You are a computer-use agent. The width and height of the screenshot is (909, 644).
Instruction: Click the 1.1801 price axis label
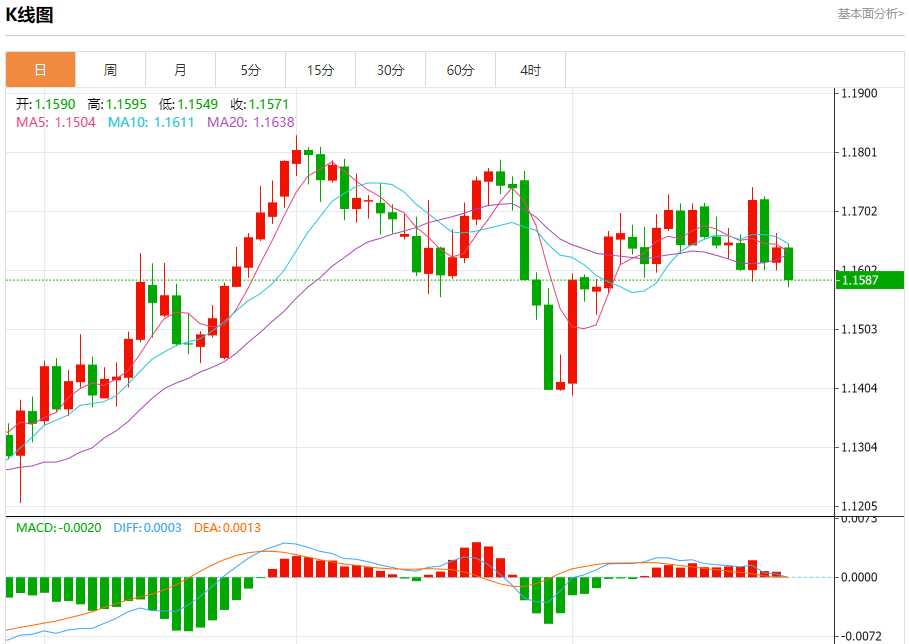pos(859,152)
